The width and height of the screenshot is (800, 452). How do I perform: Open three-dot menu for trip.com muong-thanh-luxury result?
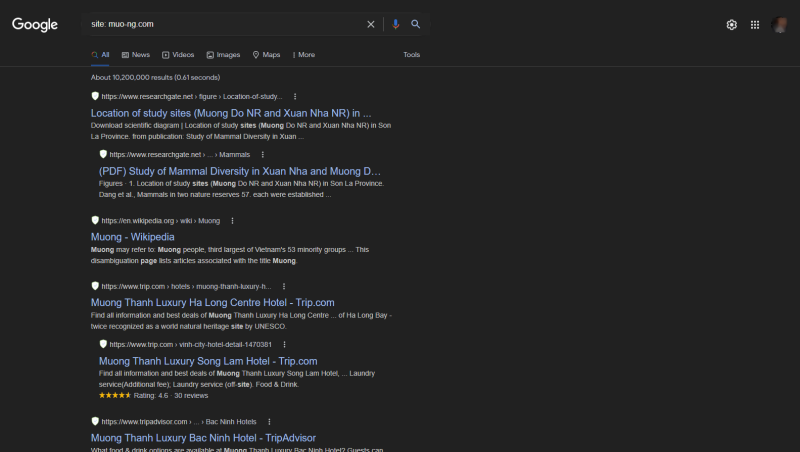point(284,287)
